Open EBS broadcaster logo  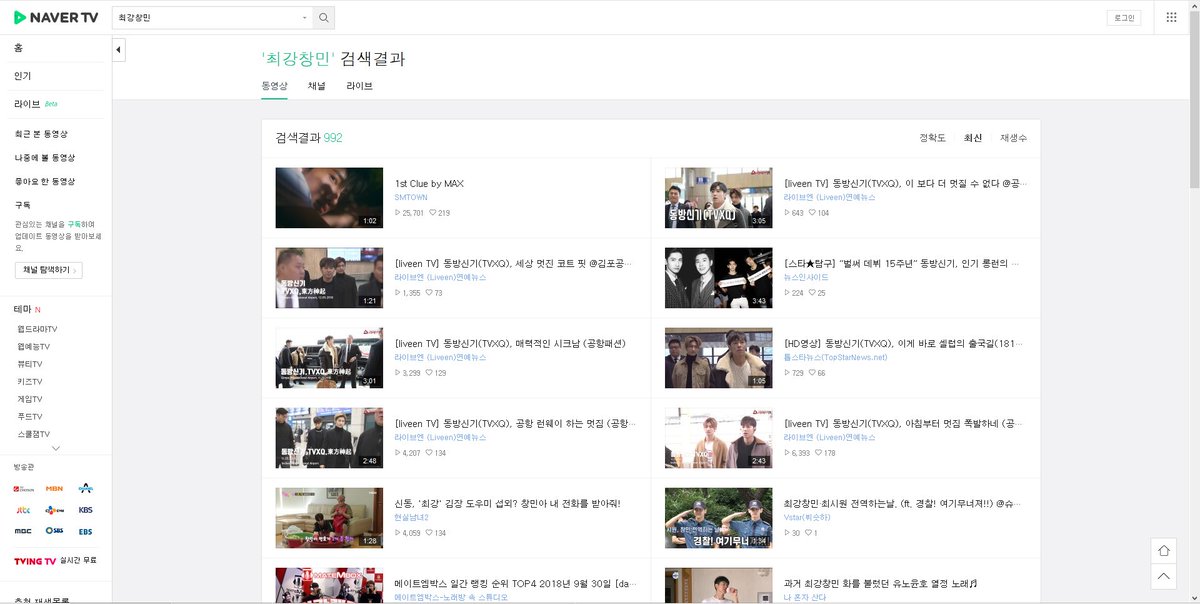click(86, 531)
